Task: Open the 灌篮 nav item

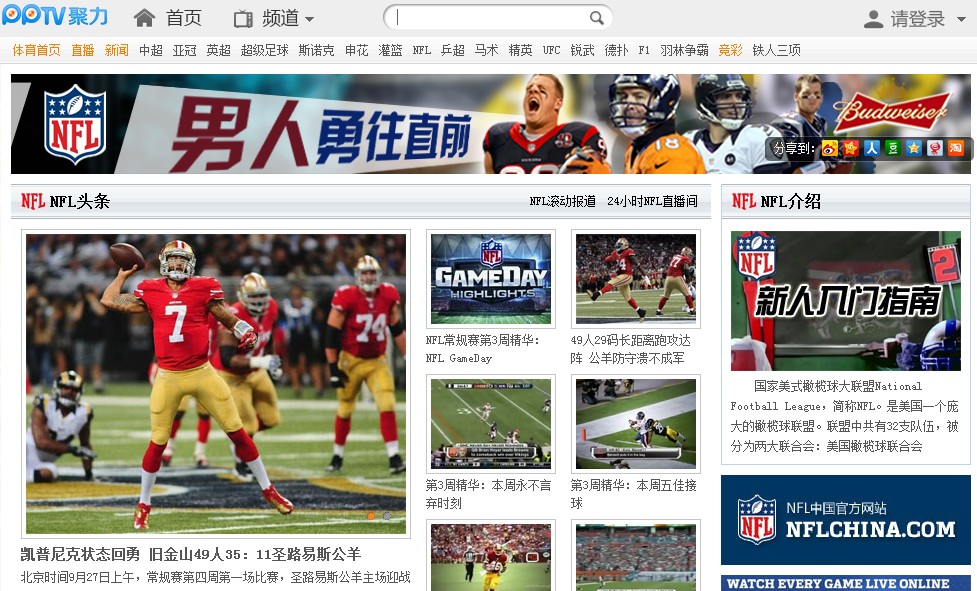Action: [x=390, y=50]
